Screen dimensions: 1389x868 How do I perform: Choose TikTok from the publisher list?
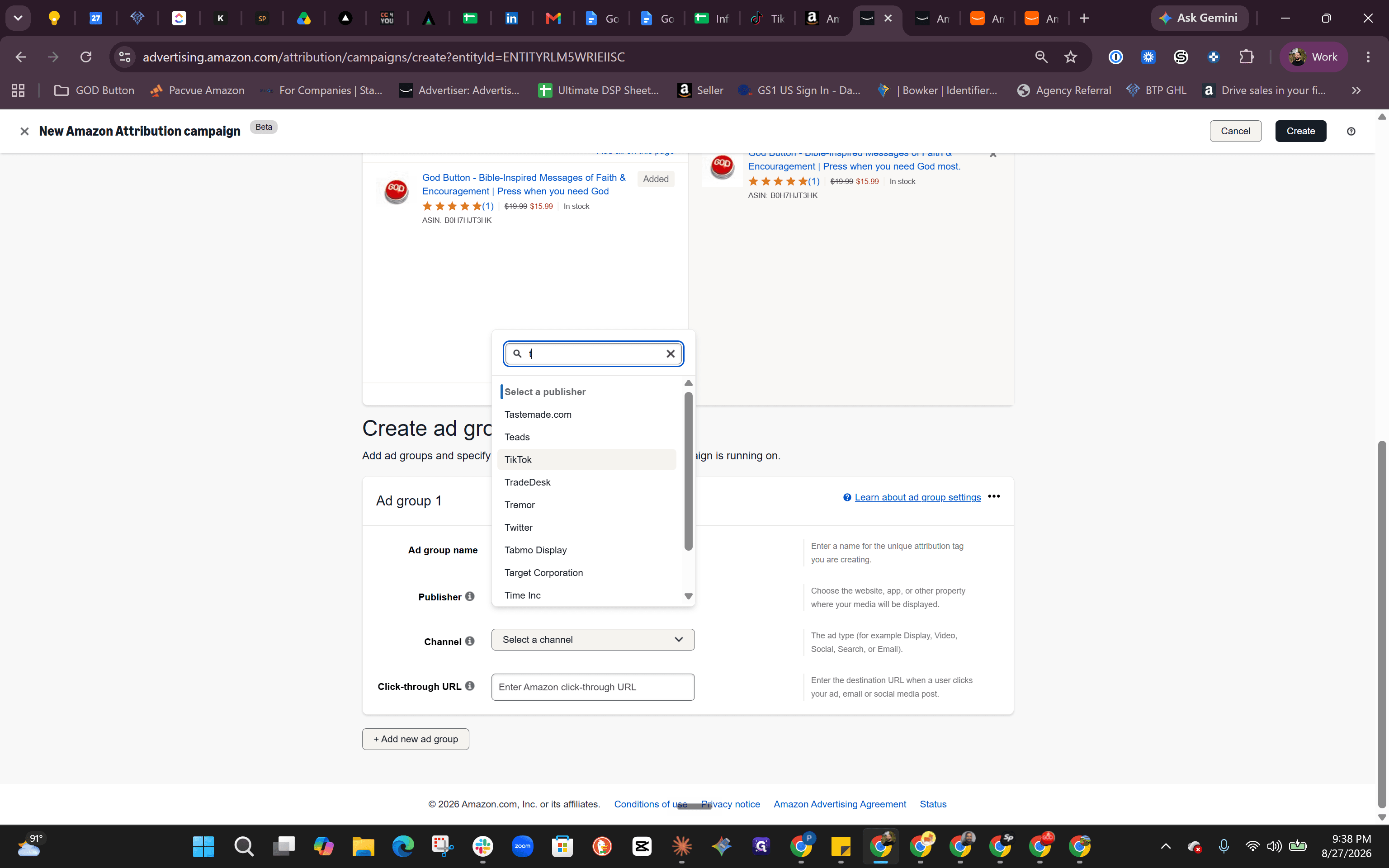tap(586, 460)
